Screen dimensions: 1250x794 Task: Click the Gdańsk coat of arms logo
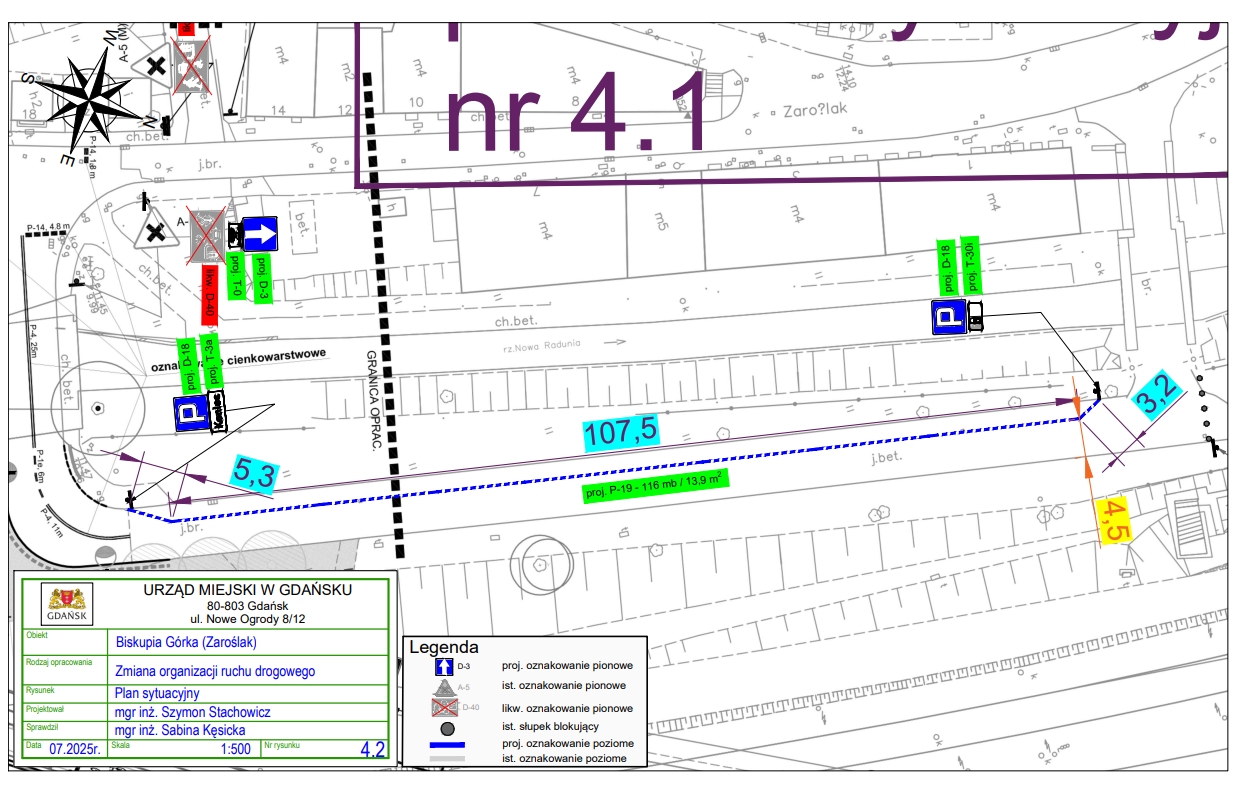(x=68, y=604)
